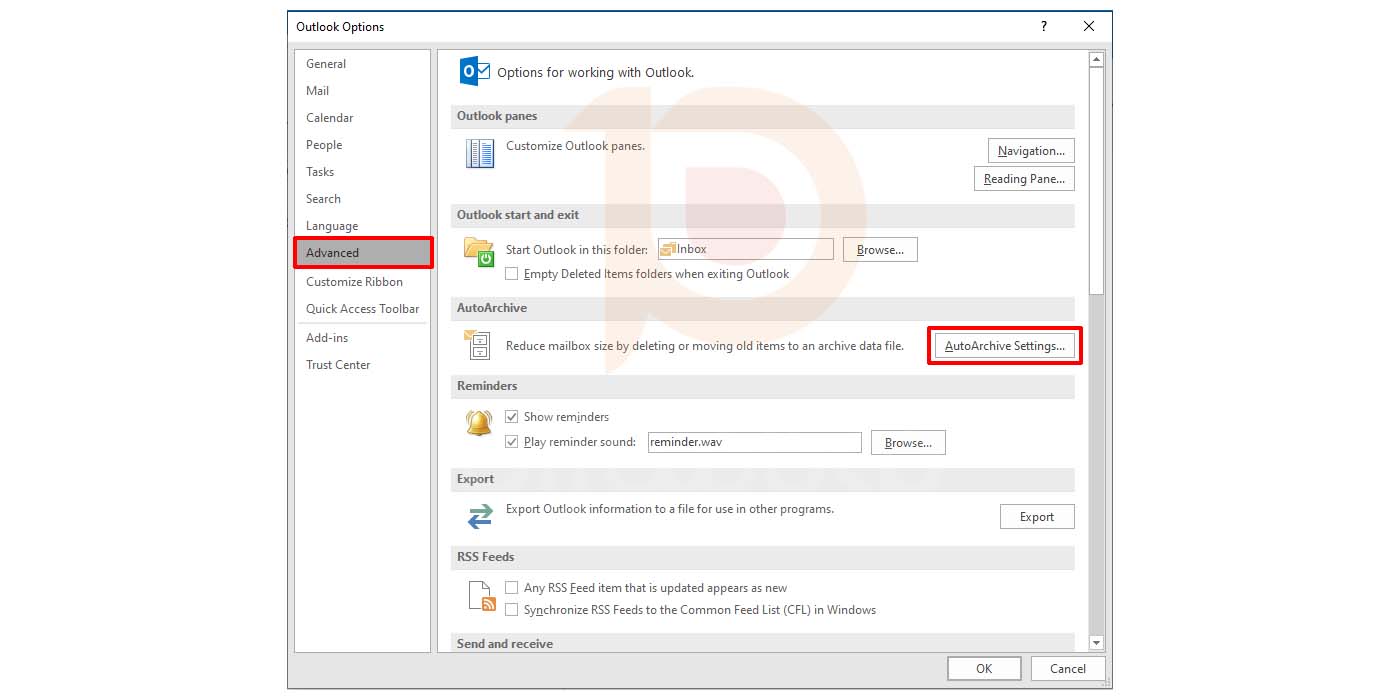Click the Outlook logo icon in header
Viewport: 1400px width, 700px height.
coord(474,72)
